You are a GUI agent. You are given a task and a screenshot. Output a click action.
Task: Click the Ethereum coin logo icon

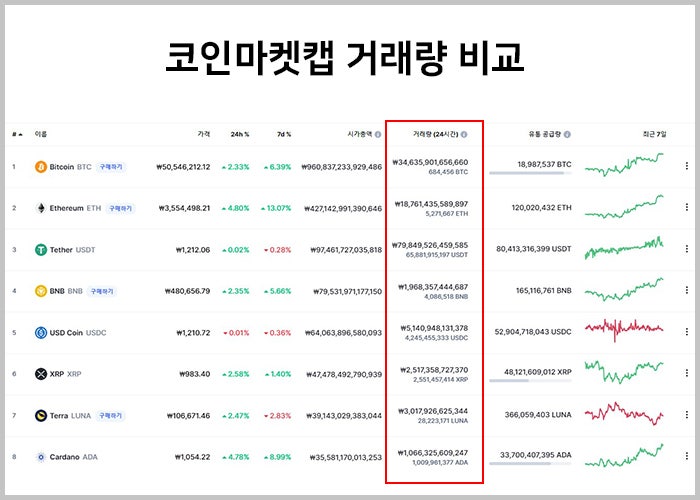click(x=41, y=208)
